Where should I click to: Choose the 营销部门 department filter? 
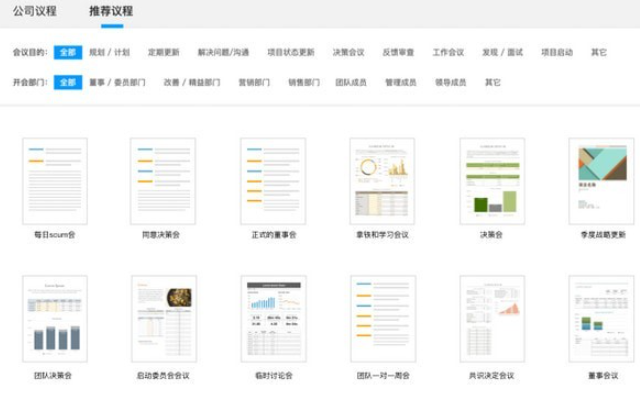tap(254, 82)
